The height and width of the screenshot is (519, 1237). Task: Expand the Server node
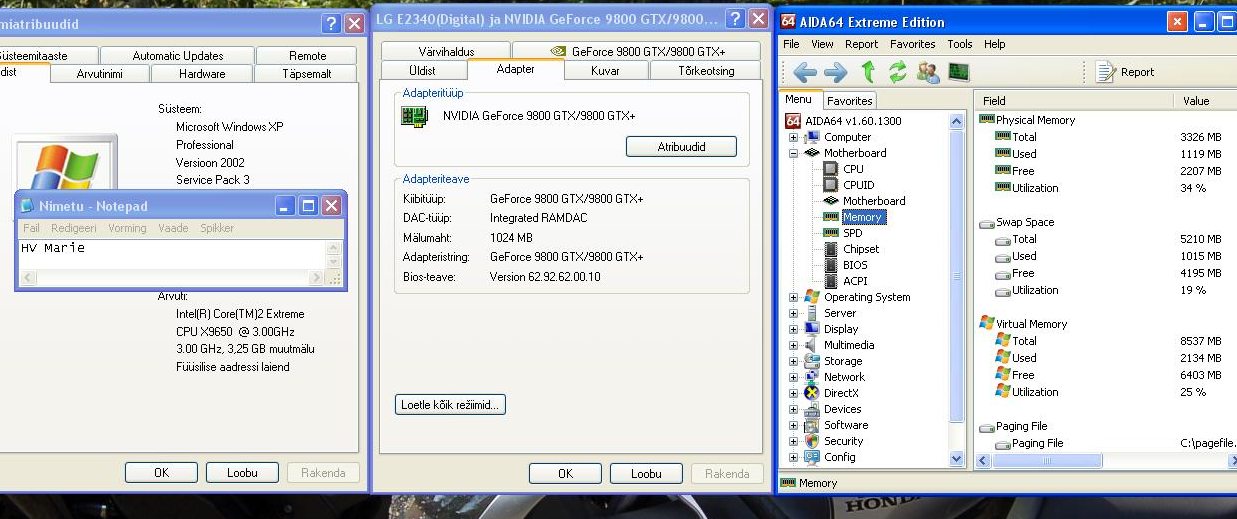[794, 313]
